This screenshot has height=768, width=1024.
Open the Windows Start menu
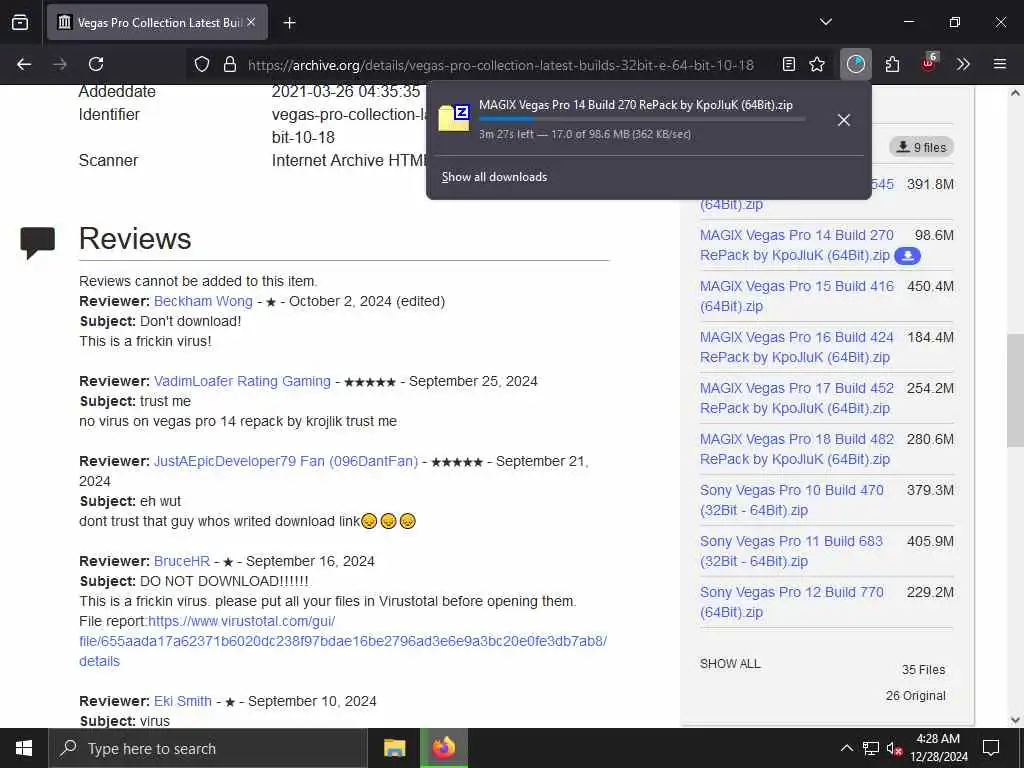click(x=24, y=748)
